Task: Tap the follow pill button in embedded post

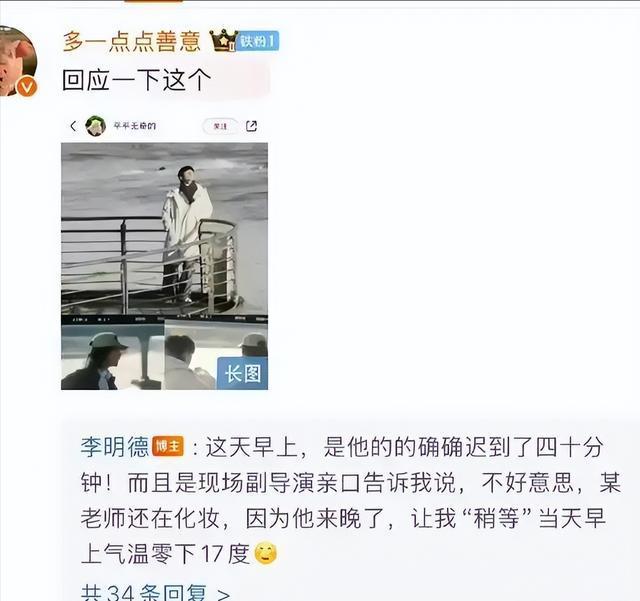Action: click(220, 126)
